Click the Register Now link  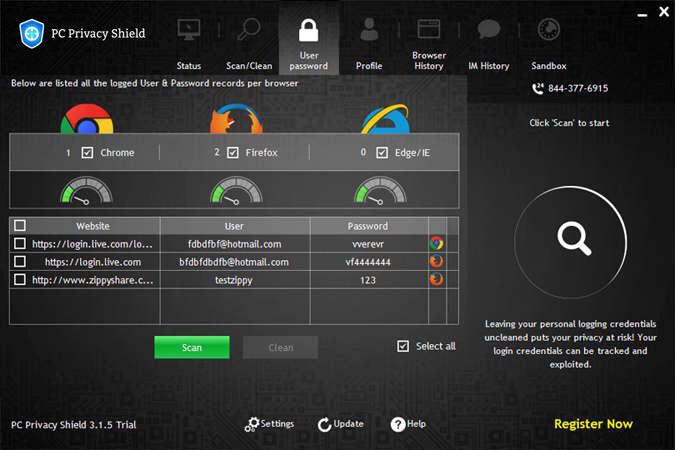point(593,424)
